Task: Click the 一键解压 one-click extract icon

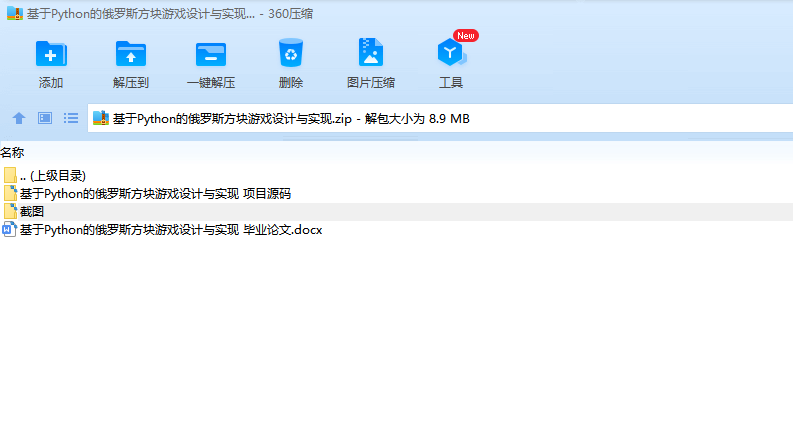Action: (211, 54)
